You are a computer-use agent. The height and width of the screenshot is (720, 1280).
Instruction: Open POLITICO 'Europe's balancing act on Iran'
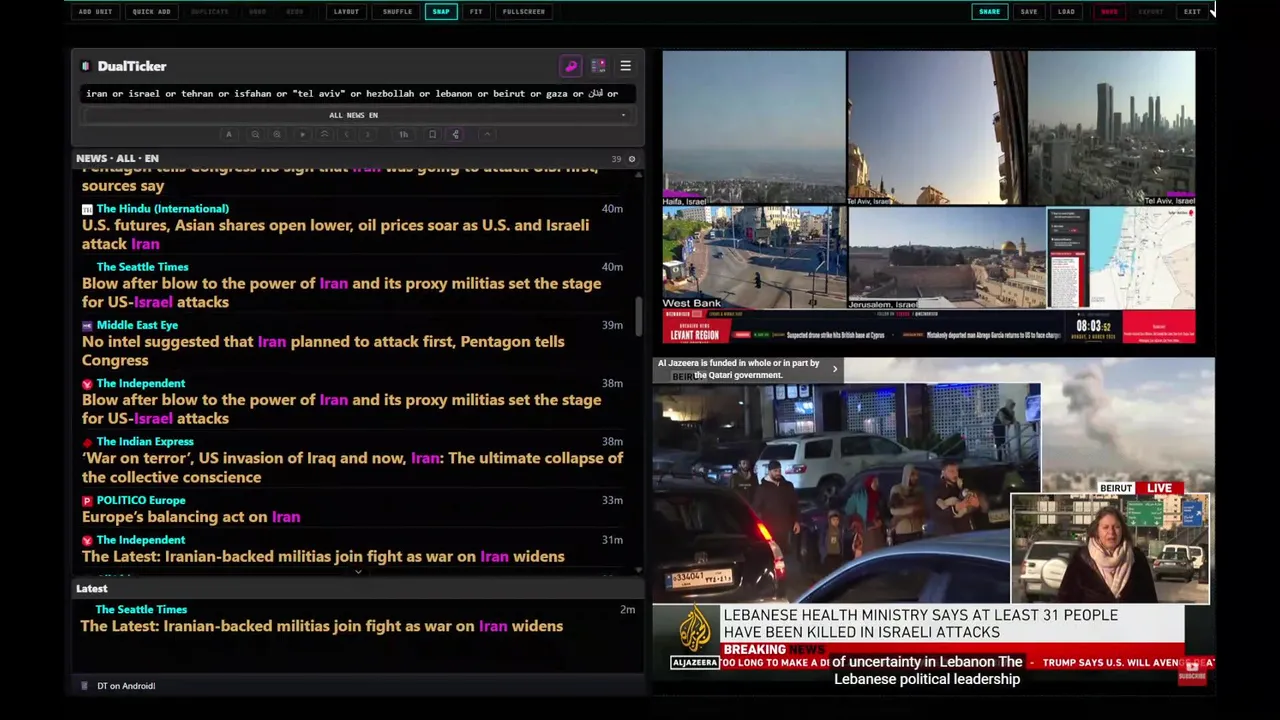191,517
